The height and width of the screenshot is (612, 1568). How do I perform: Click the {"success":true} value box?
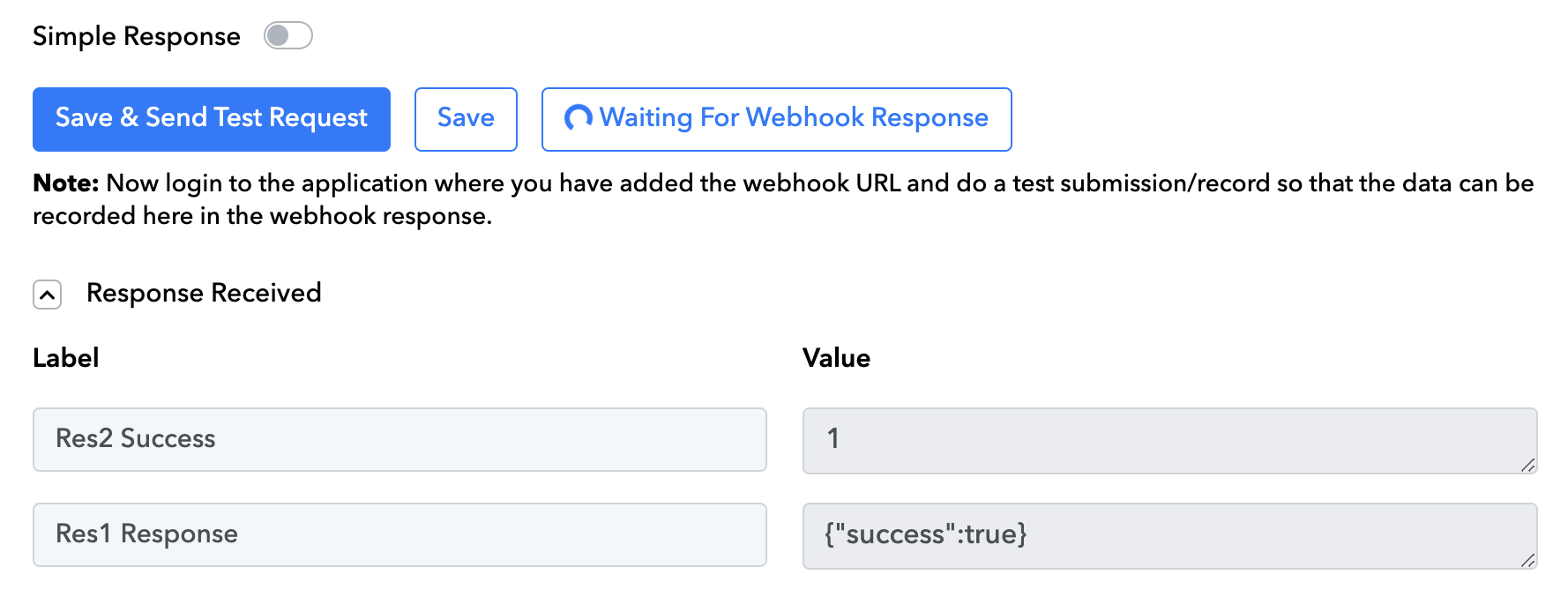click(1169, 535)
